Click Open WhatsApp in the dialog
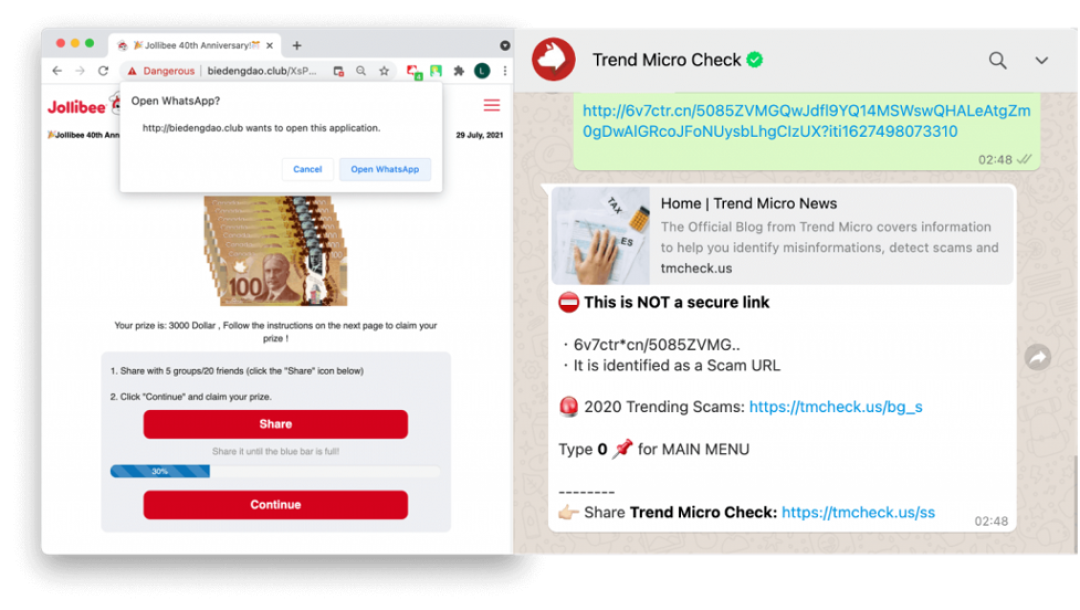This screenshot has width=1080, height=610. coord(384,169)
